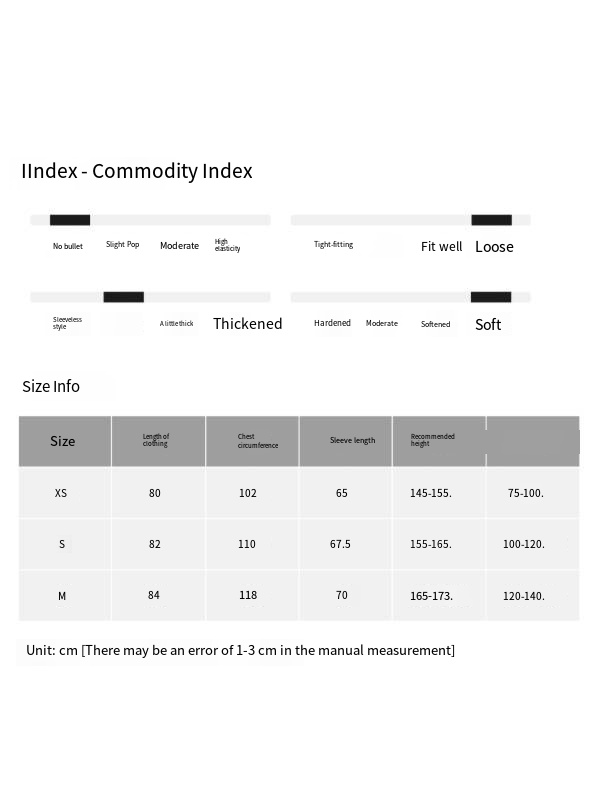
Task: Select the Hardened softness label
Action: (x=332, y=324)
